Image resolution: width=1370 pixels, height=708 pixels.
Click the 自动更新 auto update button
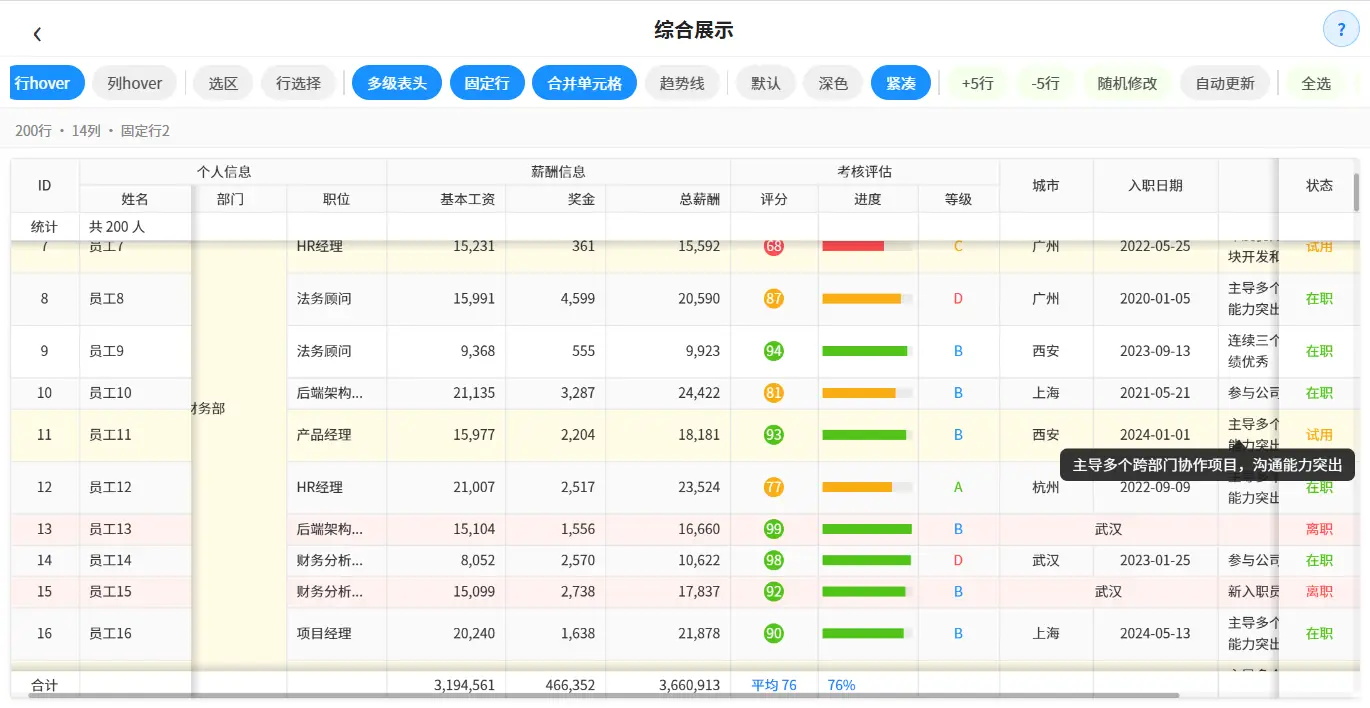tap(1224, 83)
